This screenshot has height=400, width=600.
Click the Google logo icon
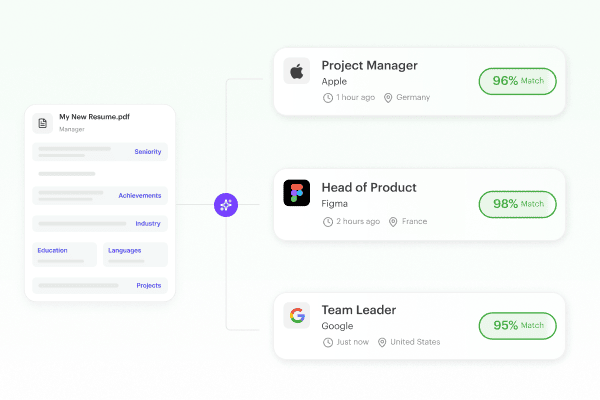coord(297,315)
